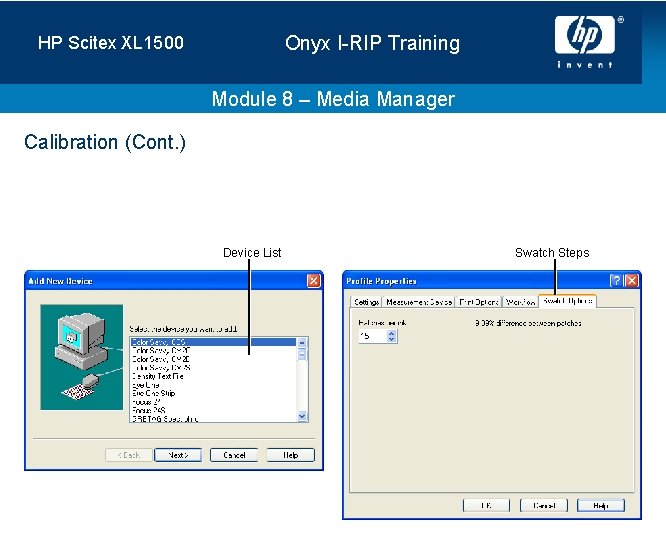
Task: Switch to the Settings tab
Action: 366,302
